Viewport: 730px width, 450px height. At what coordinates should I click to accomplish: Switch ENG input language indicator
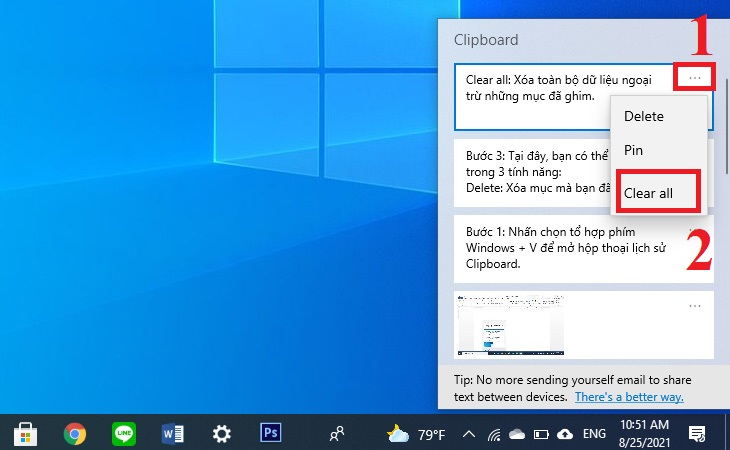(594, 434)
